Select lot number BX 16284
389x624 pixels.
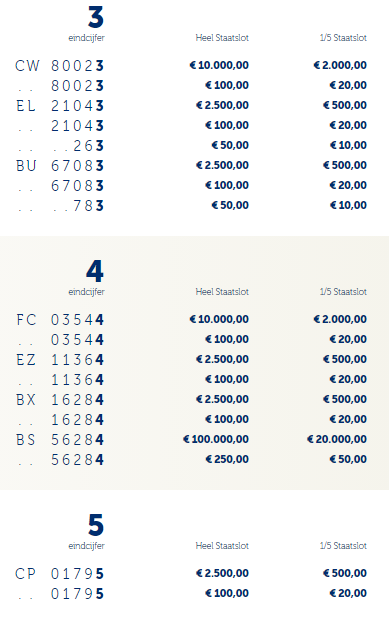[x=59, y=399]
